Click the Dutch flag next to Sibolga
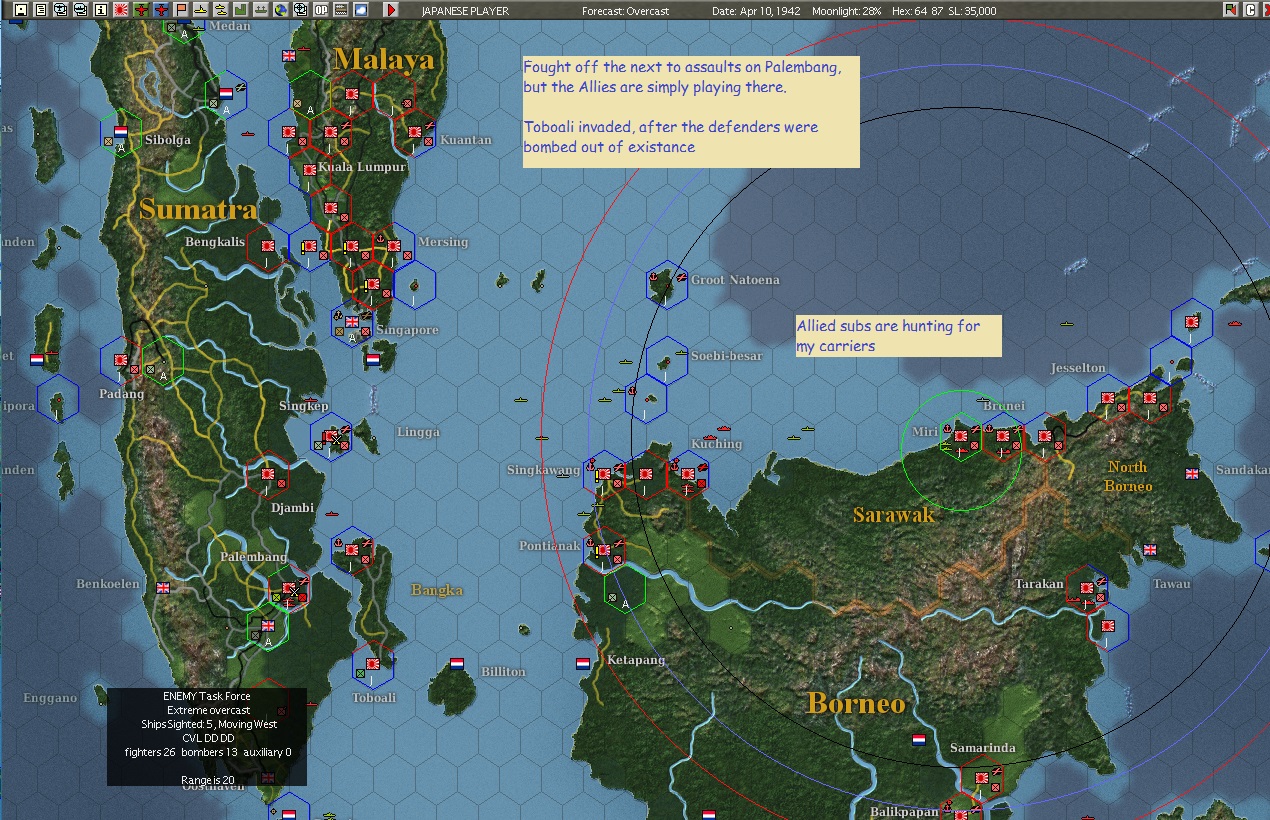The width and height of the screenshot is (1270, 820). [x=121, y=132]
